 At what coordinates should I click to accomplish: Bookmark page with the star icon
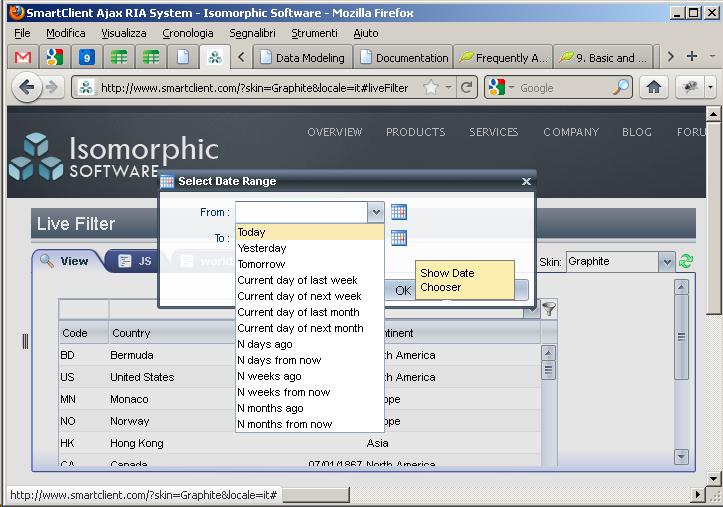pyautogui.click(x=431, y=88)
